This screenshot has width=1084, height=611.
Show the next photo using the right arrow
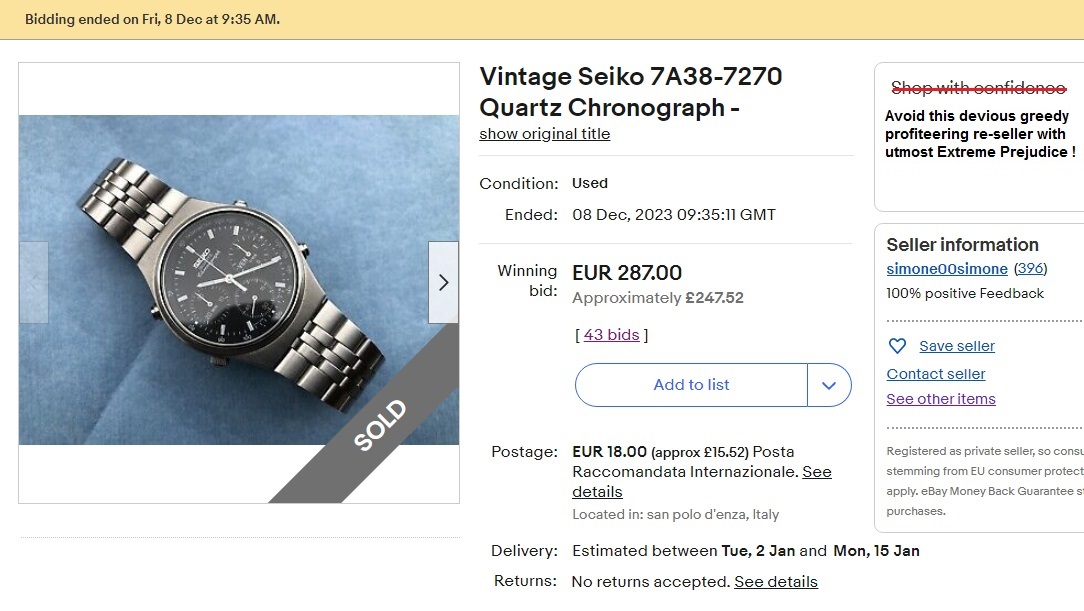[443, 282]
